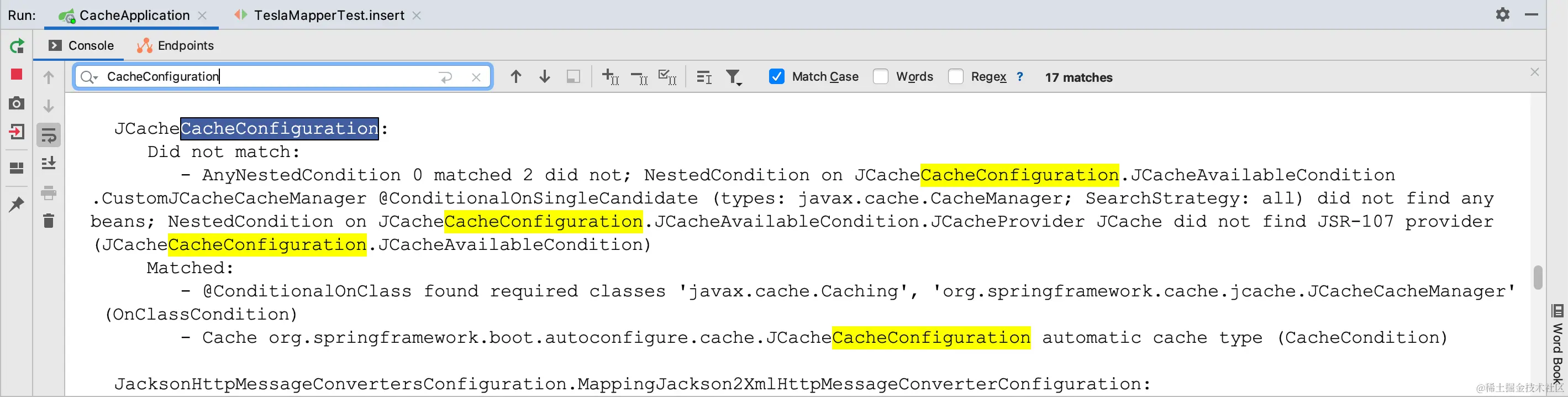The image size is (1568, 397).
Task: Click the restore layout icon
Action: coord(17,168)
